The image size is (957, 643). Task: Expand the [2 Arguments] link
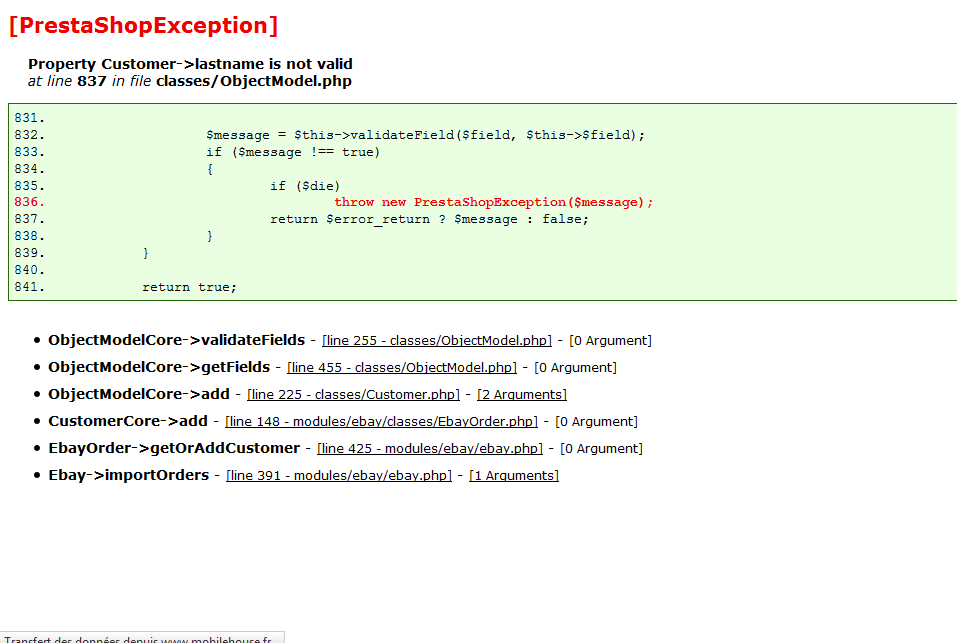coord(522,395)
